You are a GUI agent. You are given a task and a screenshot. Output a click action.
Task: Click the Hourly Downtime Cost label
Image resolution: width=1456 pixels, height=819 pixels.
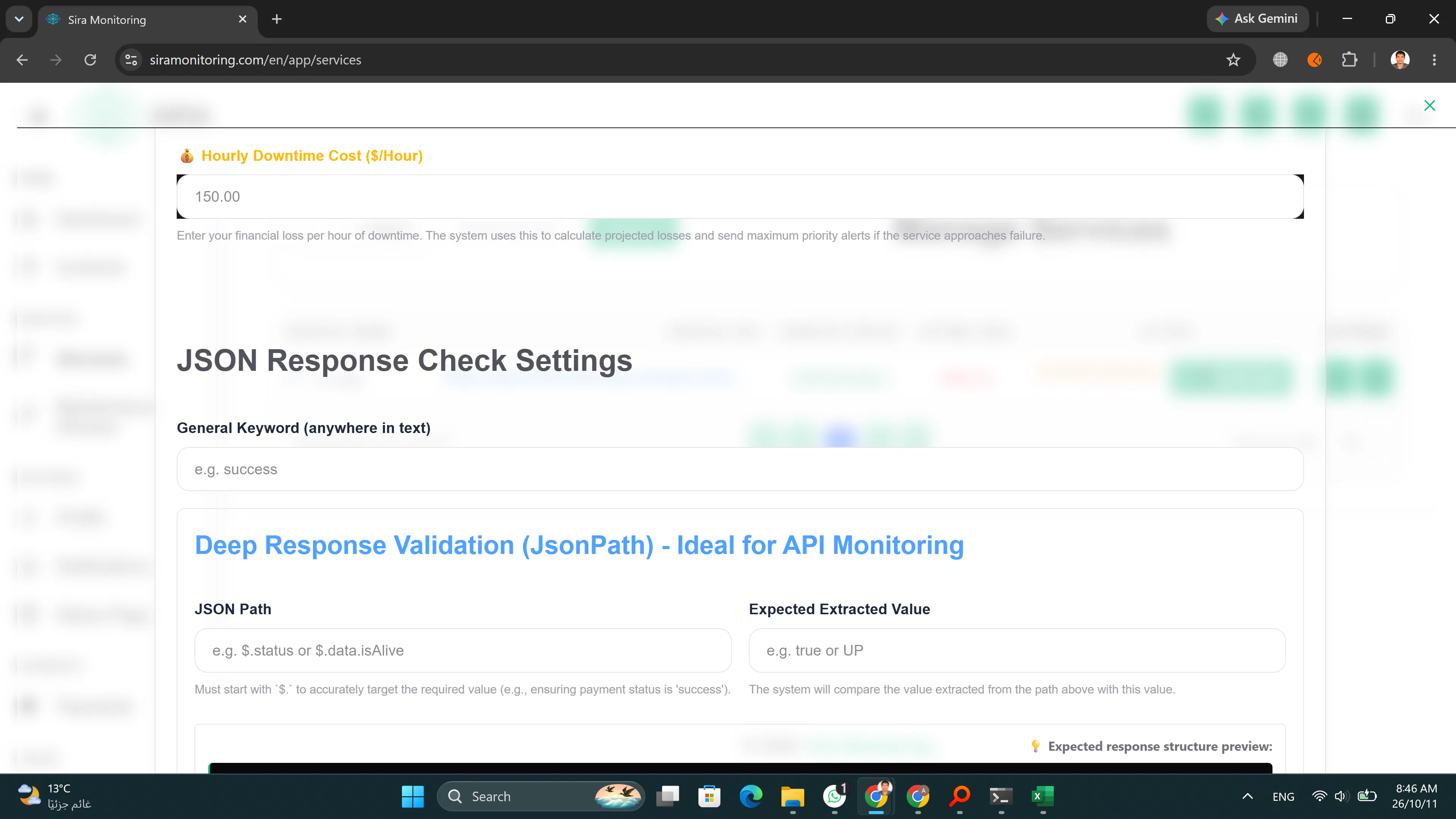click(x=312, y=155)
